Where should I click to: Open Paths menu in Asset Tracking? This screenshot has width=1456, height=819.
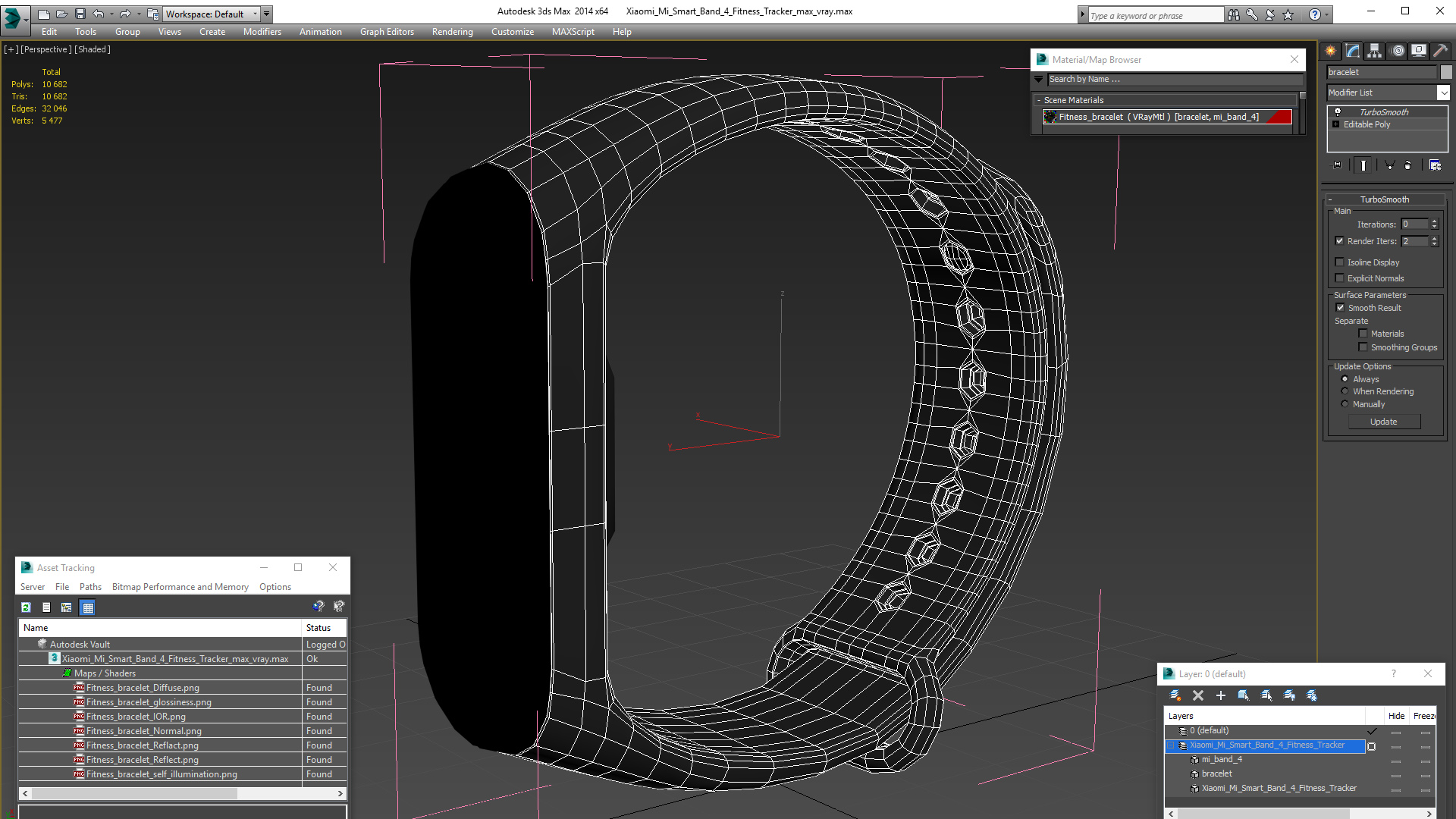click(90, 587)
